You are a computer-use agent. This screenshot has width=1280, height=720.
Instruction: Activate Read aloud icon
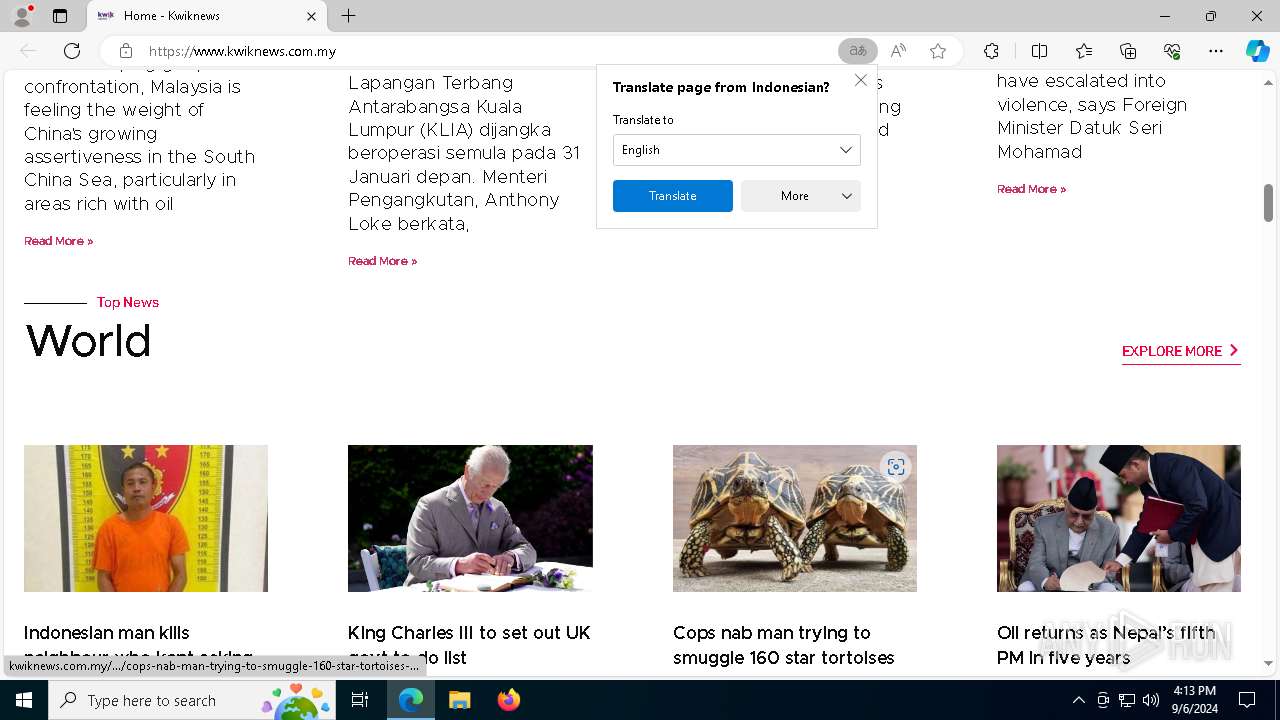point(898,51)
